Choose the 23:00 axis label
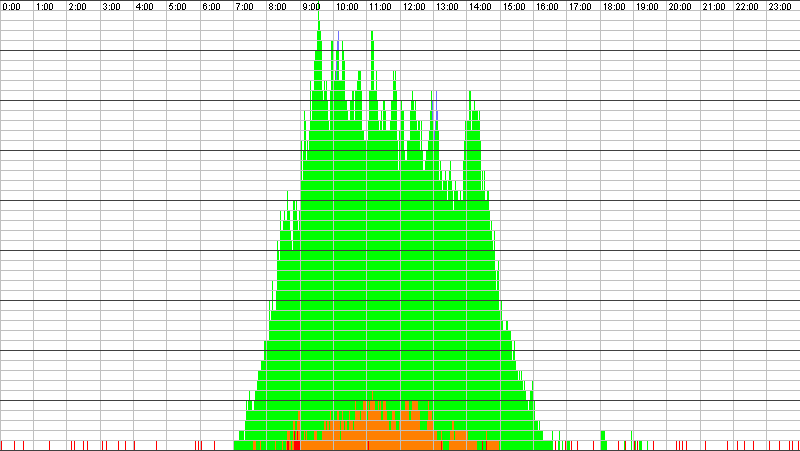 point(780,7)
